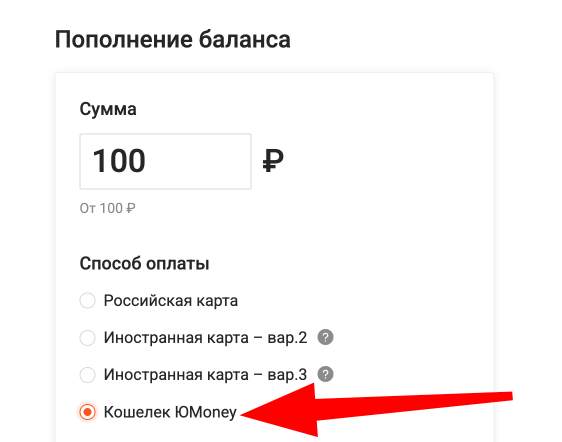562x442 pixels.
Task: Click the От 100 ₽ minimum hint
Action: 108,208
